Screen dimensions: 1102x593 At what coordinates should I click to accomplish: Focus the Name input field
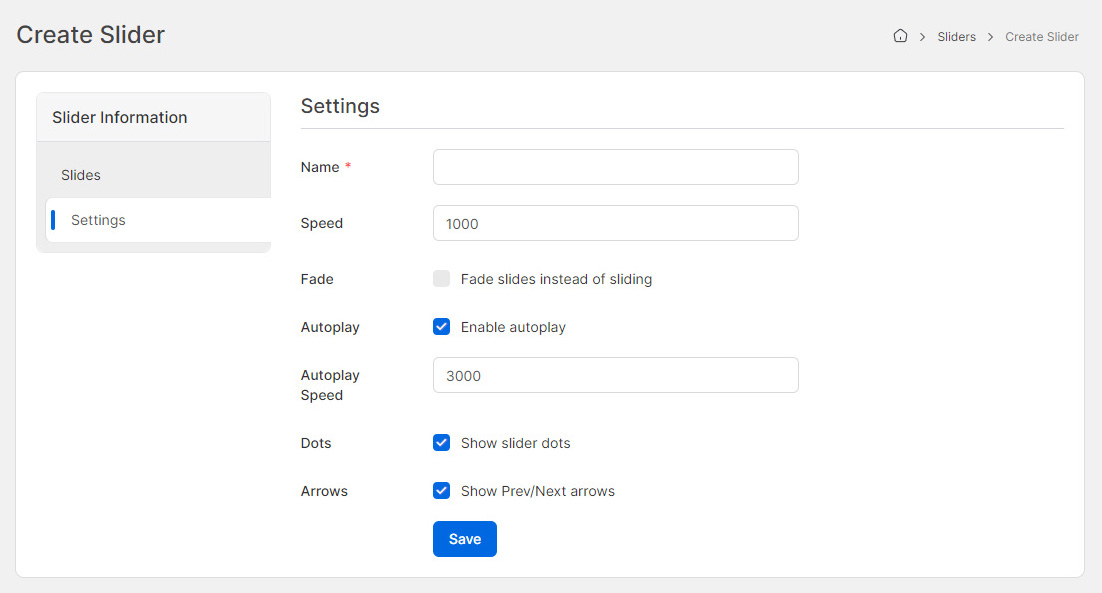[615, 167]
